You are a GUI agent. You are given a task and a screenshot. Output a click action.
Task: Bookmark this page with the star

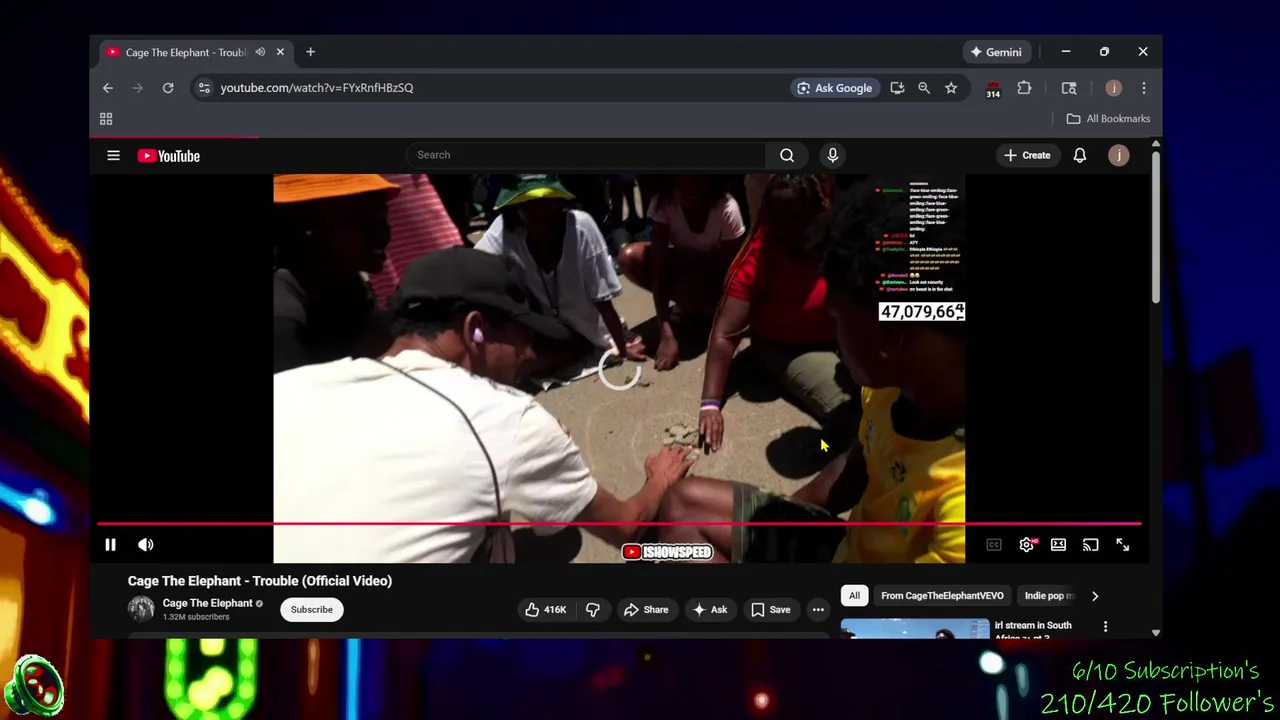(951, 88)
